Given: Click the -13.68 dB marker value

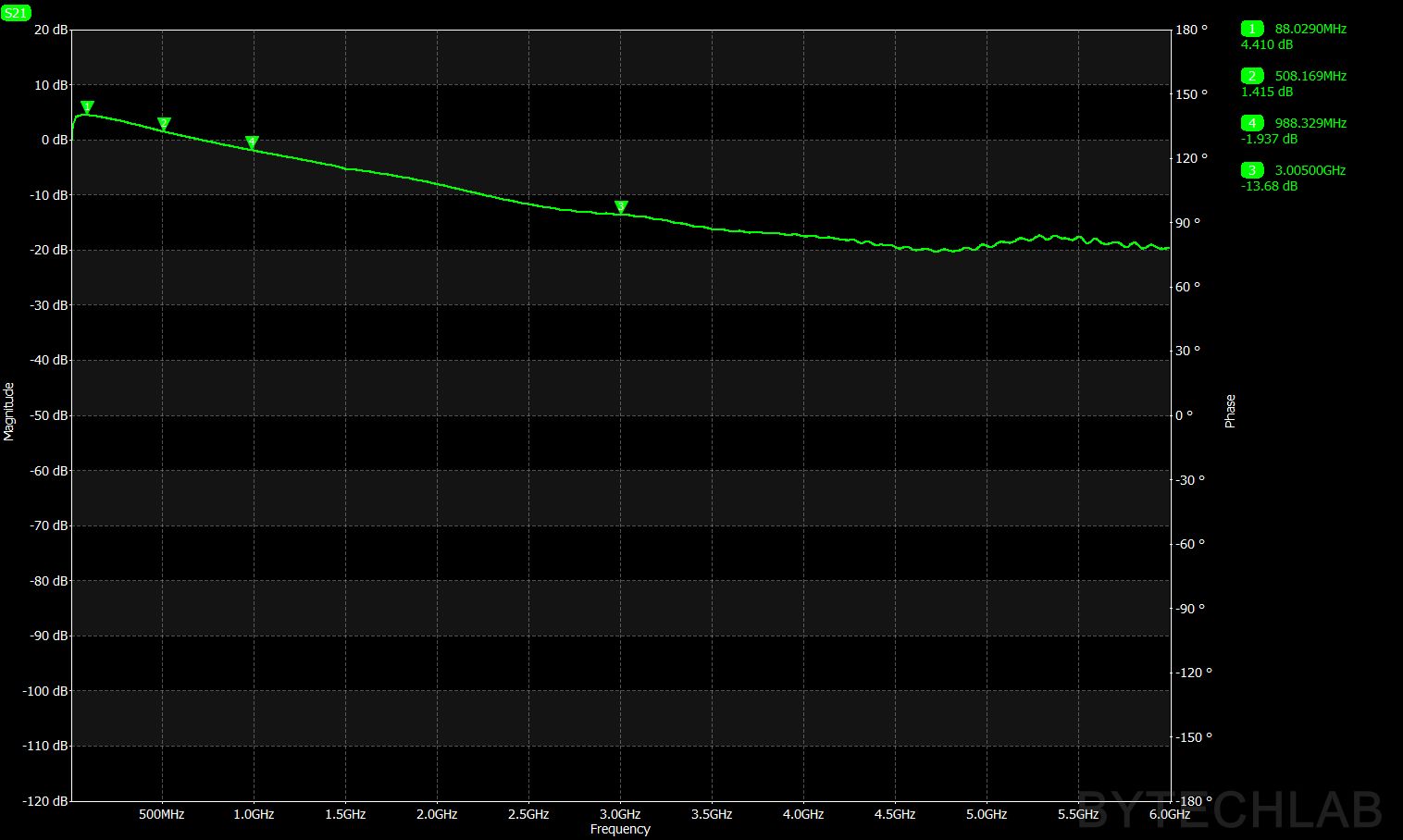Looking at the screenshot, I should [x=1269, y=186].
